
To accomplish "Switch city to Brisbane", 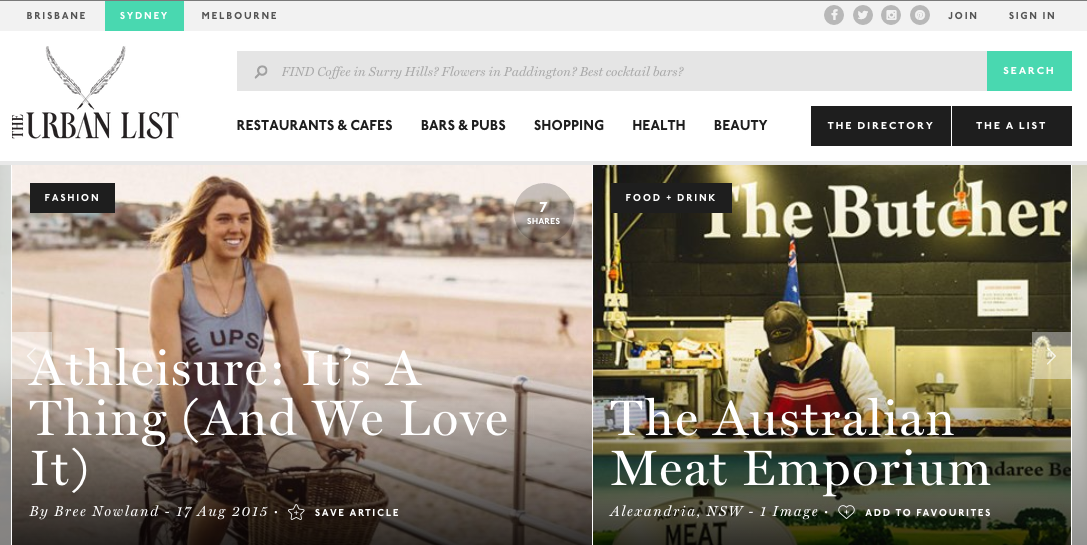I will [x=56, y=15].
